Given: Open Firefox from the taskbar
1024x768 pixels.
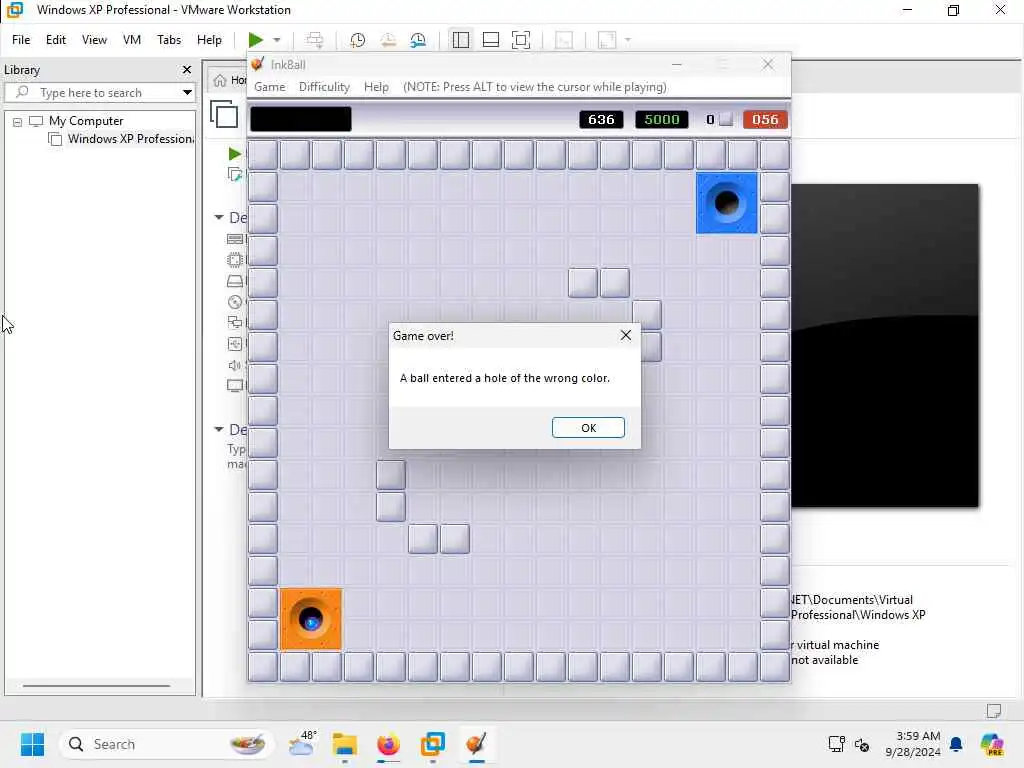Looking at the screenshot, I should (x=389, y=744).
